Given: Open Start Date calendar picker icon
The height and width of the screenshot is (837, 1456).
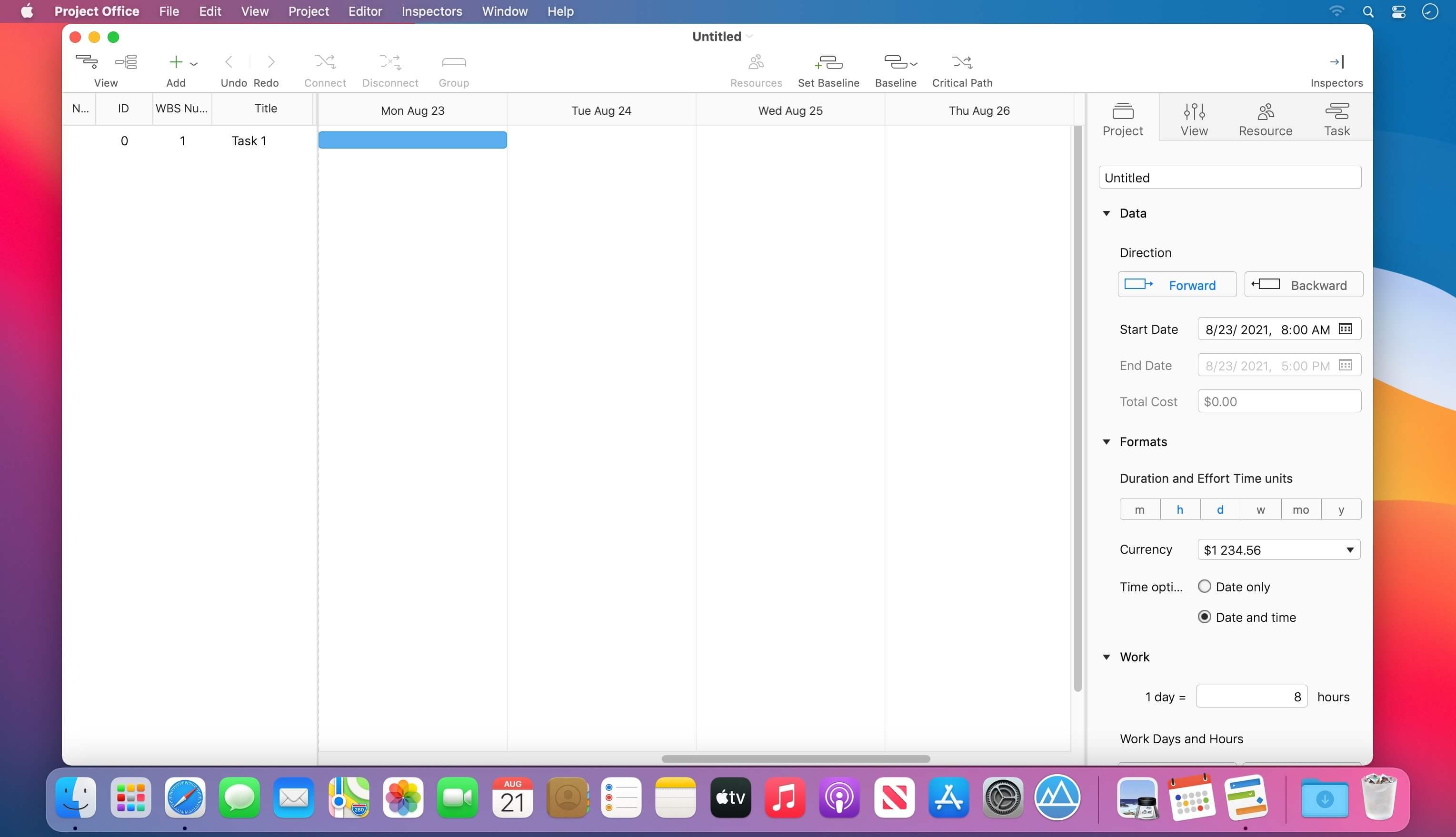Looking at the screenshot, I should click(1345, 329).
